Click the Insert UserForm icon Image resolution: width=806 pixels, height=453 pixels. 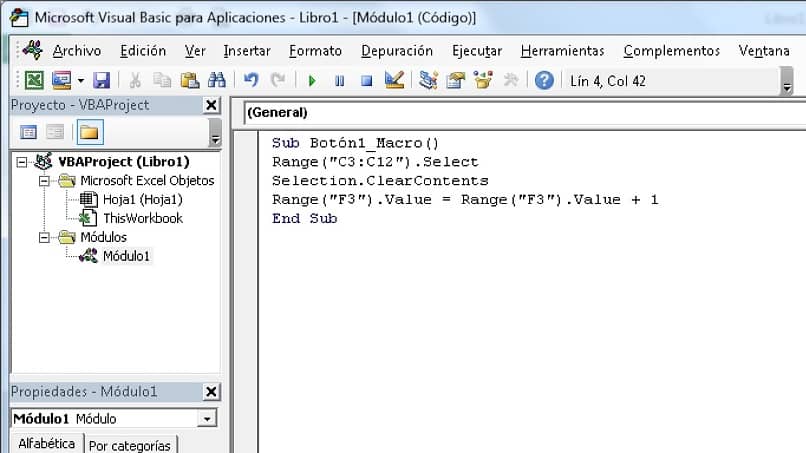(62, 80)
